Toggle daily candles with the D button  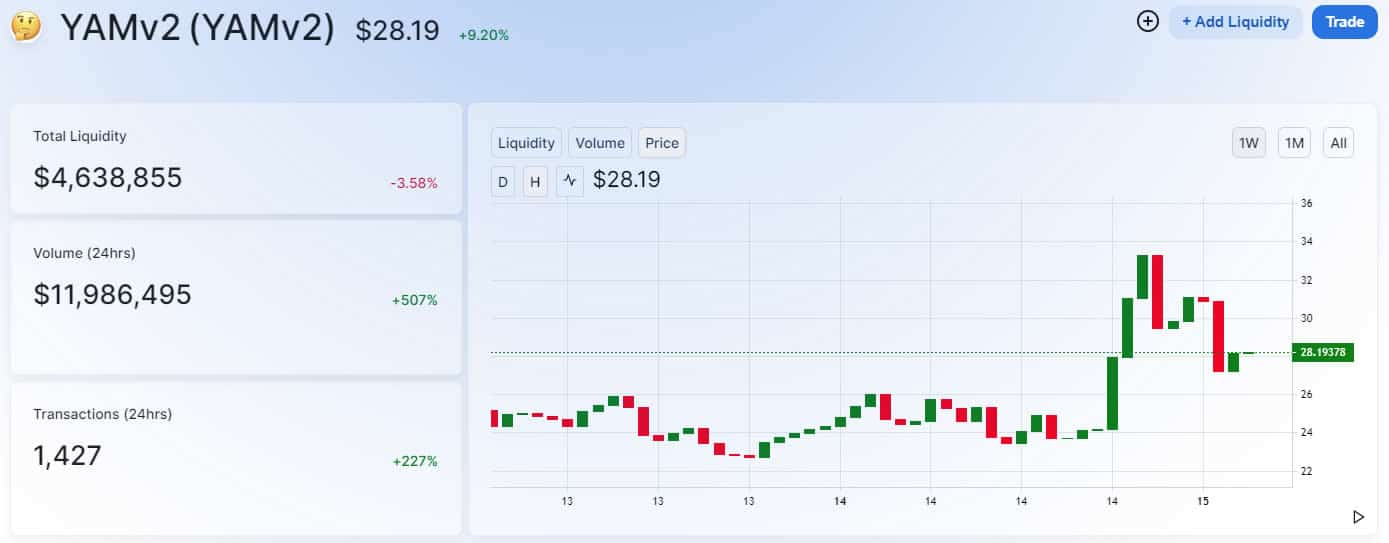503,181
